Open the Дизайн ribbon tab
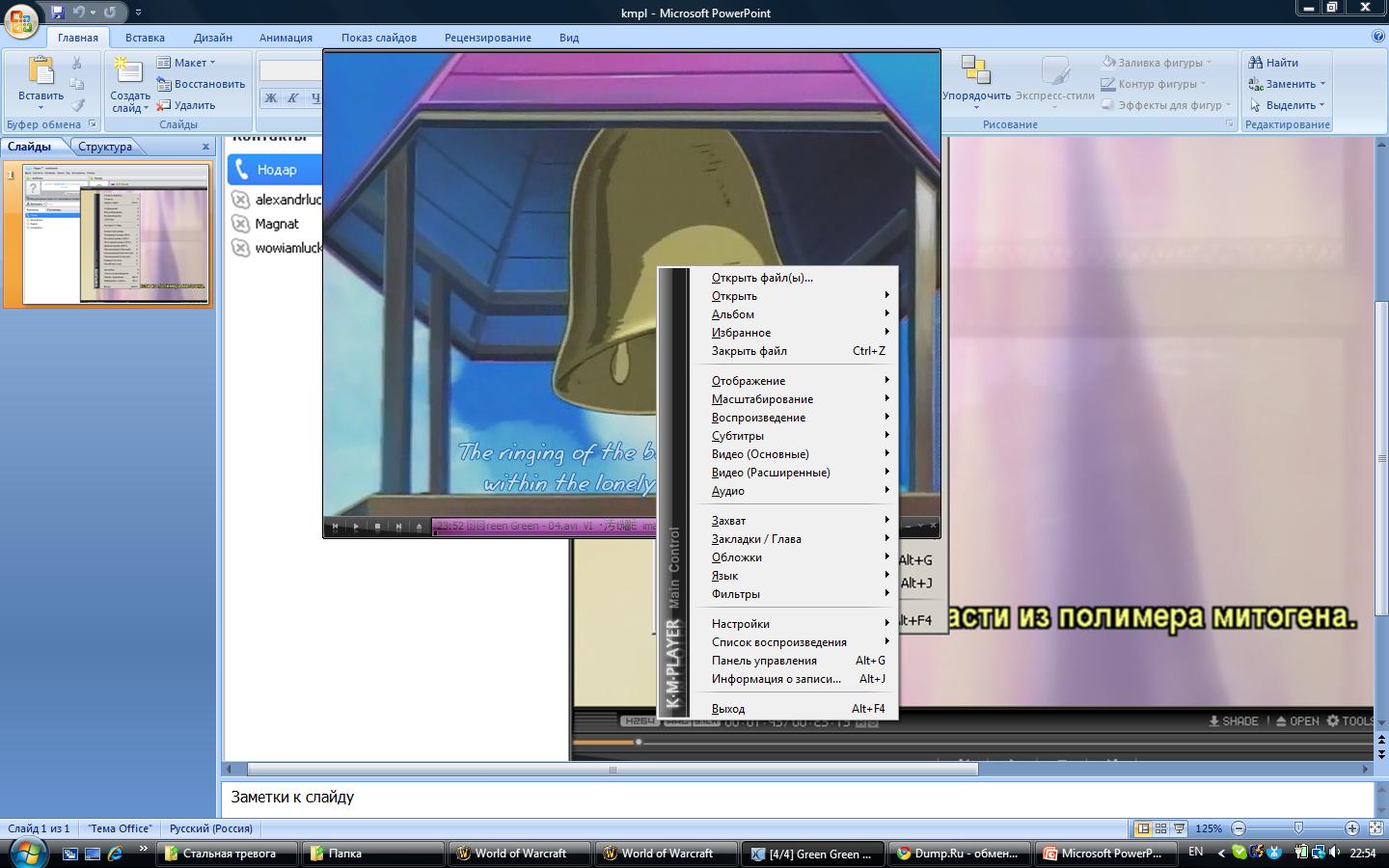The width and height of the screenshot is (1389, 868). tap(212, 38)
